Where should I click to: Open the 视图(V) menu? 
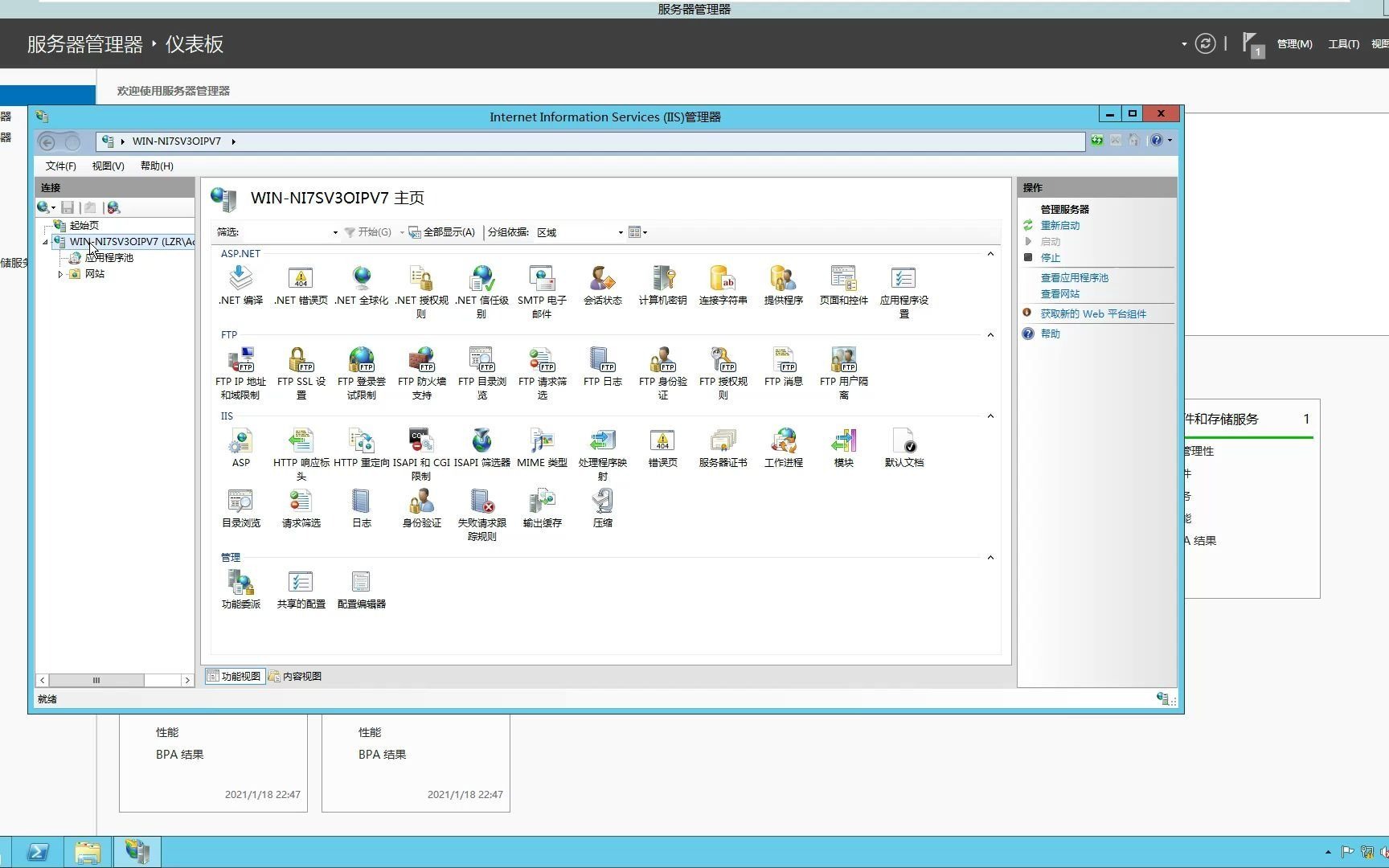(x=108, y=166)
